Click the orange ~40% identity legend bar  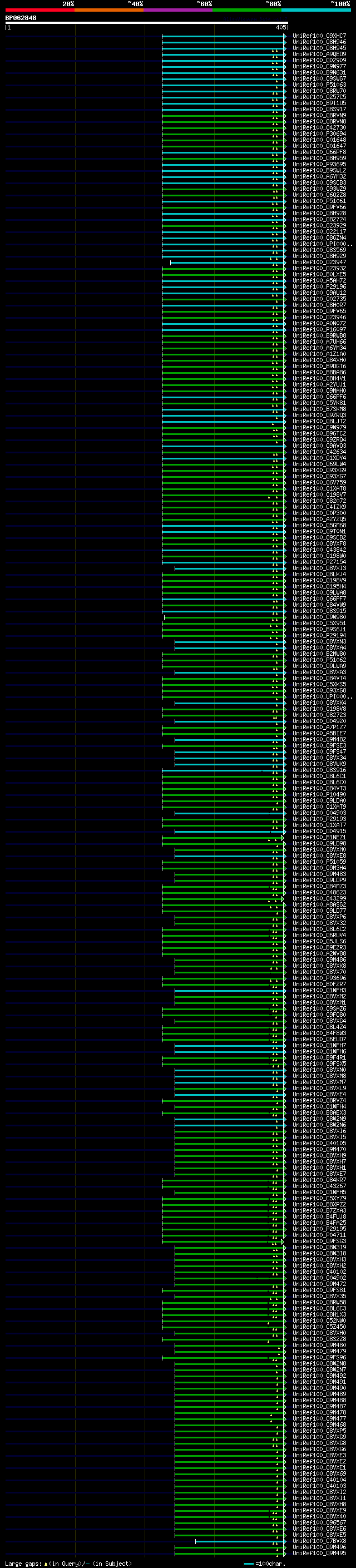[109, 10]
